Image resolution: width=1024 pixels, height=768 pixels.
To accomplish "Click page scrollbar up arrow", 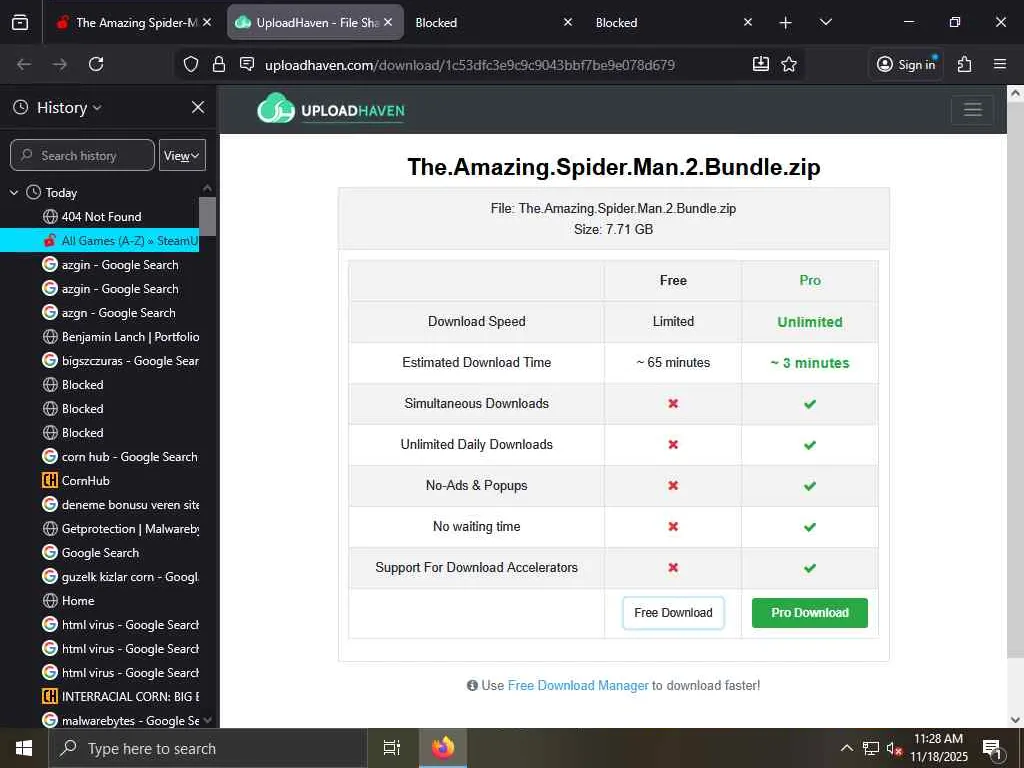I will pos(1016,93).
